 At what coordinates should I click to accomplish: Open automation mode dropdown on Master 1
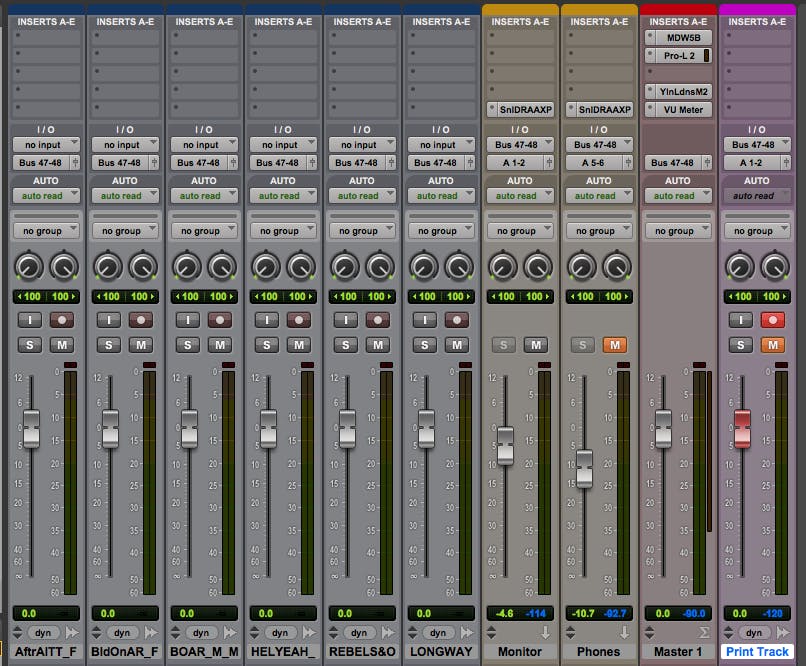pos(678,196)
